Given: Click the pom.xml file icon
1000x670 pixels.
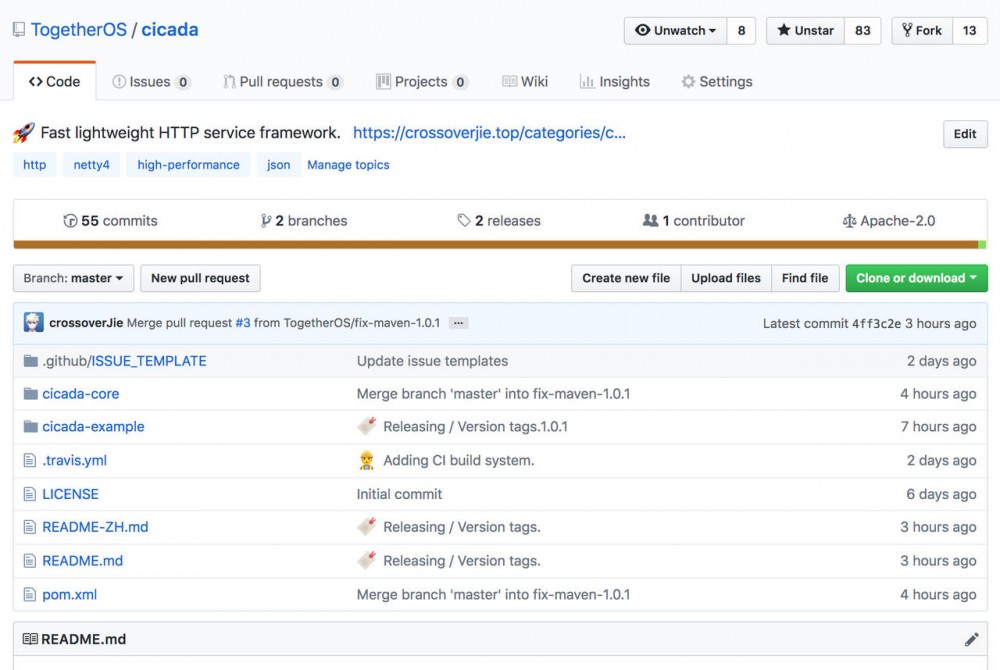Looking at the screenshot, I should tap(30, 594).
